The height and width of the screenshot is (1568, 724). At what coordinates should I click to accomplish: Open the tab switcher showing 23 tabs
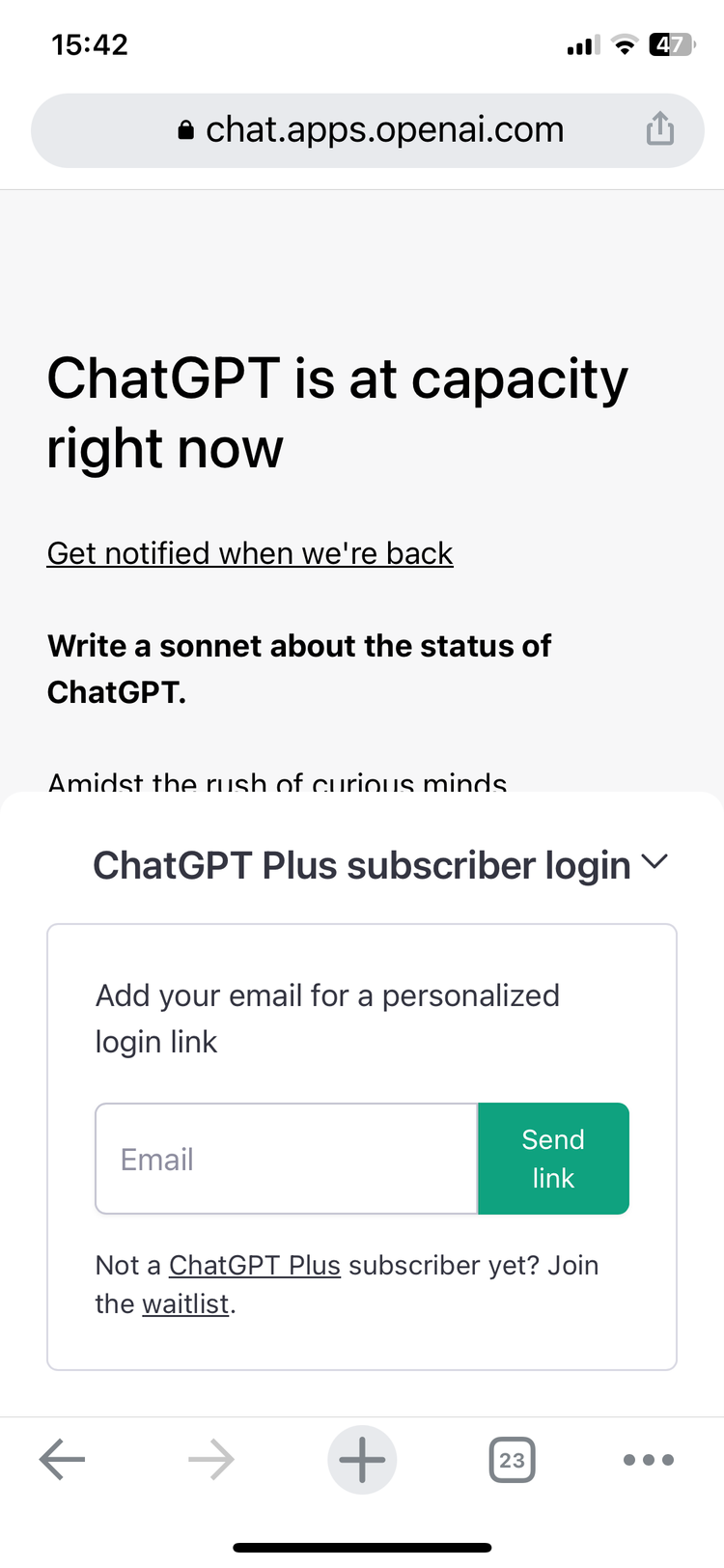coord(512,1460)
